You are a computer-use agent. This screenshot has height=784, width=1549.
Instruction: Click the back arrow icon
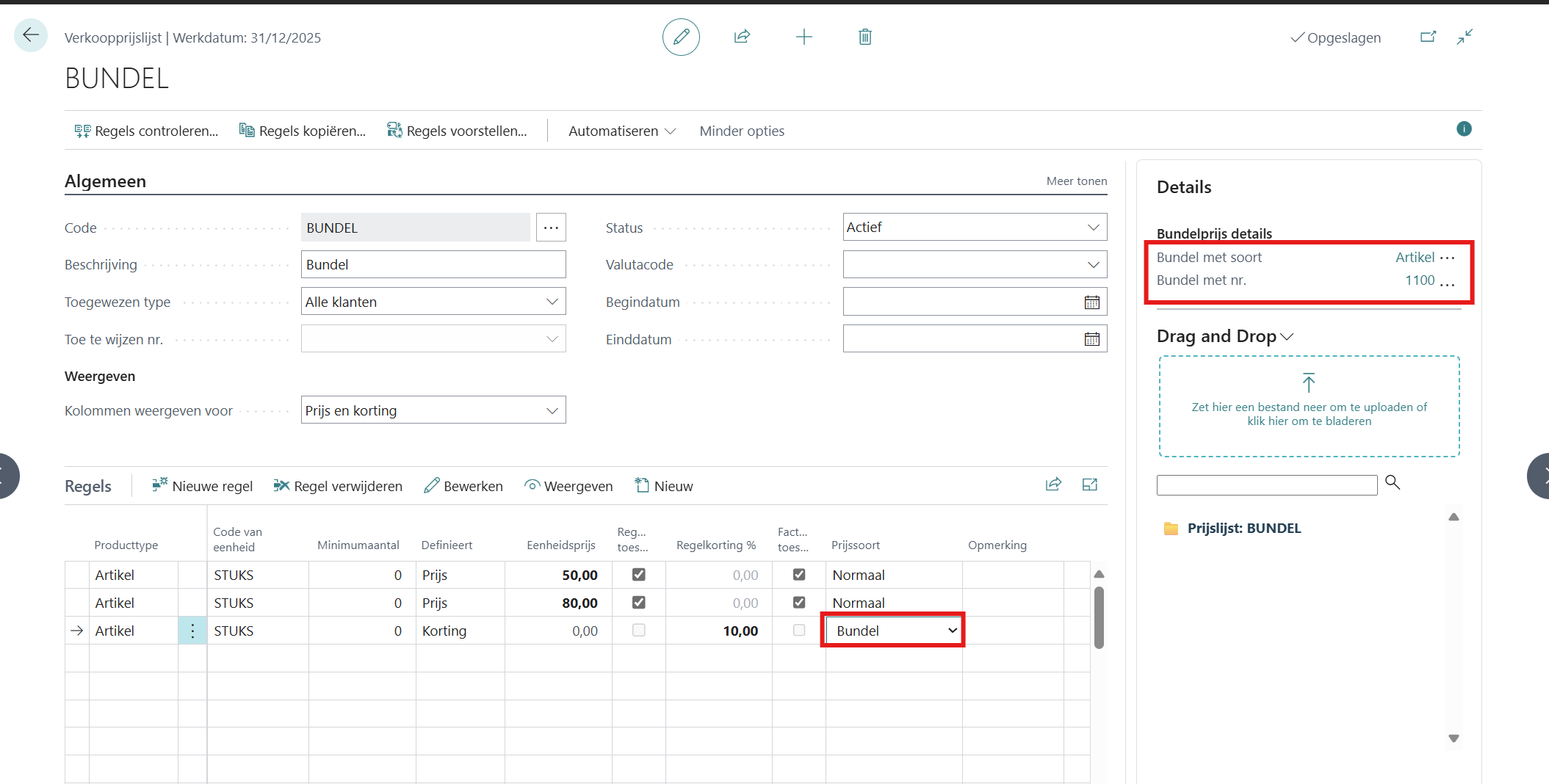coord(31,35)
